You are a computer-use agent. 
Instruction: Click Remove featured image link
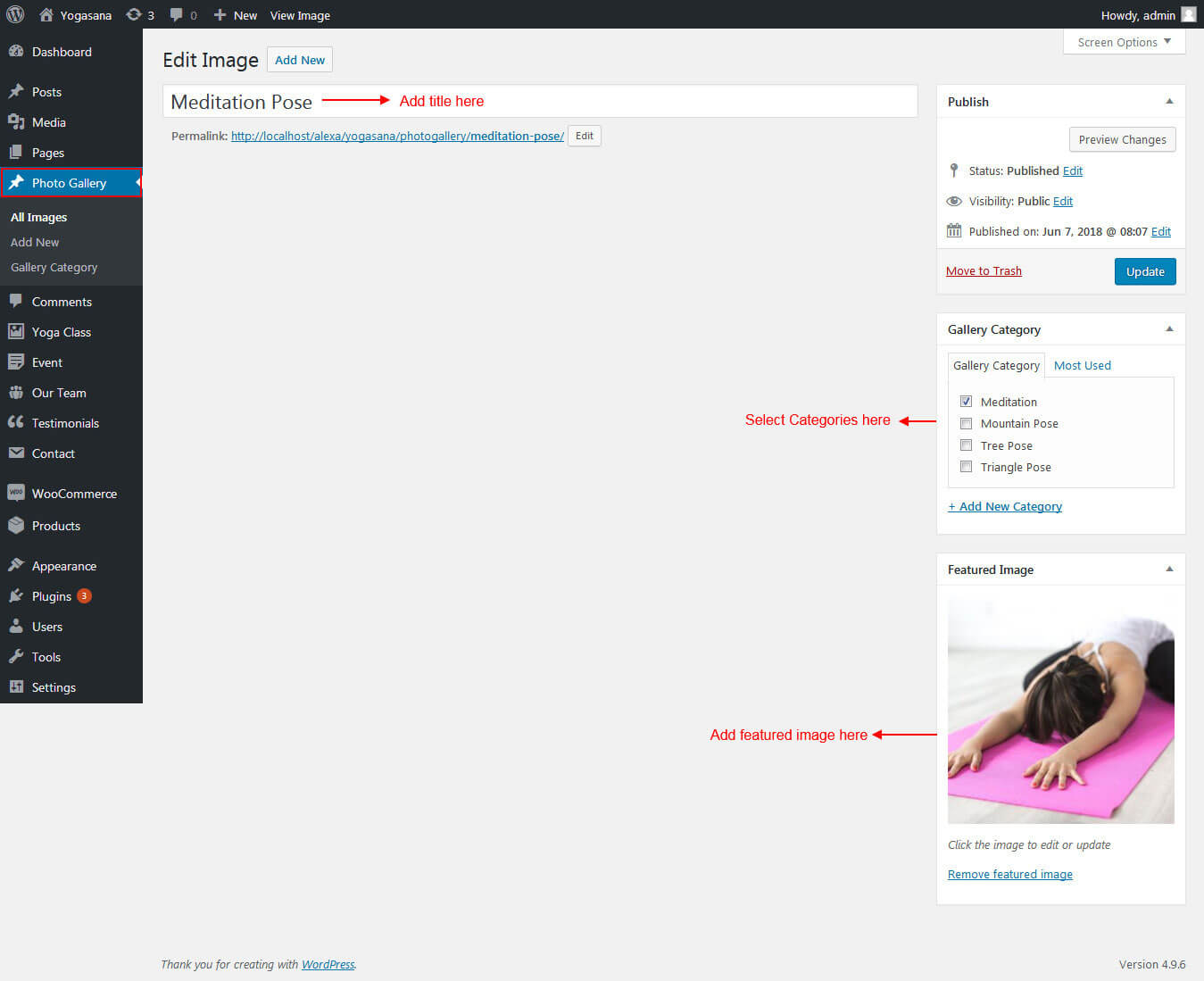1010,874
